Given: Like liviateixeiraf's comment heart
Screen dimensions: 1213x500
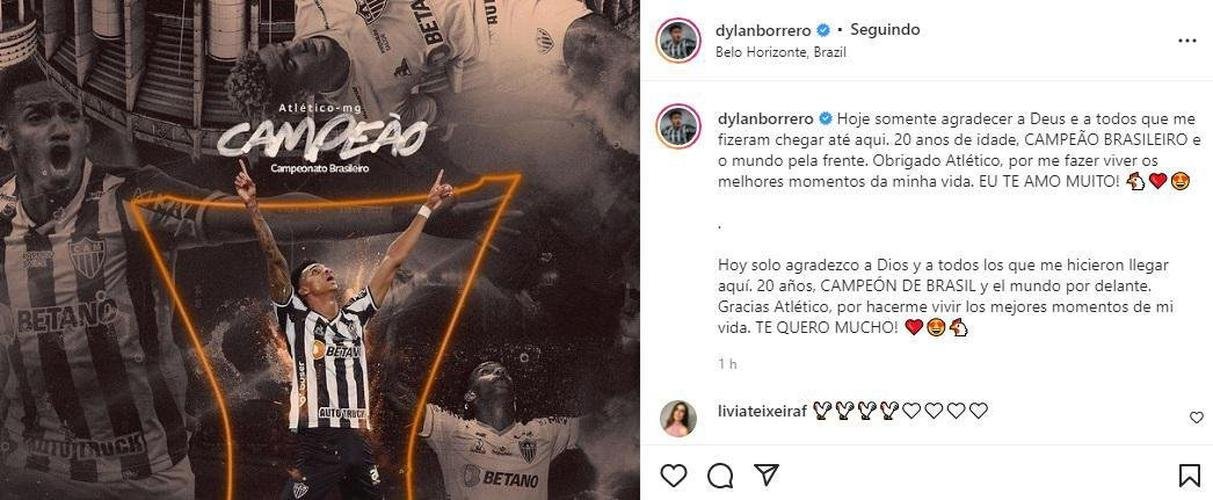Looking at the screenshot, I should coord(1197,418).
